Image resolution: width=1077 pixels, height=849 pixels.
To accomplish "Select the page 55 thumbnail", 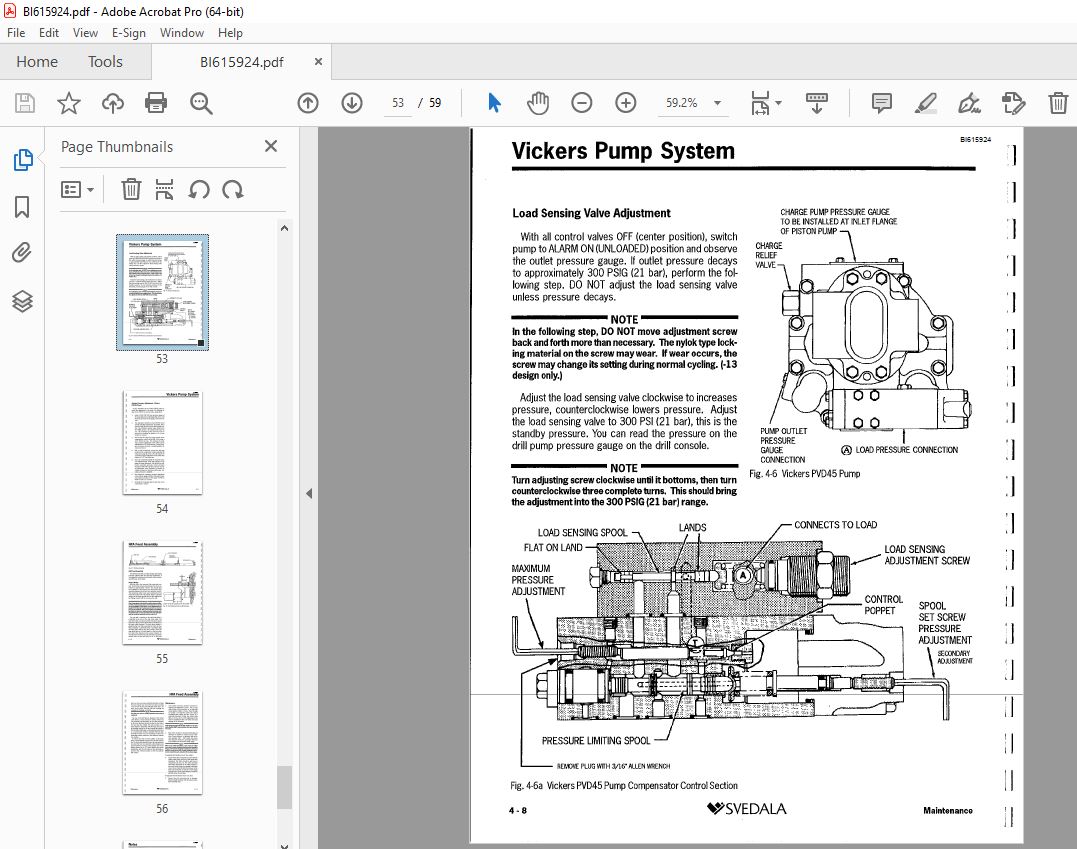I will coord(162,593).
